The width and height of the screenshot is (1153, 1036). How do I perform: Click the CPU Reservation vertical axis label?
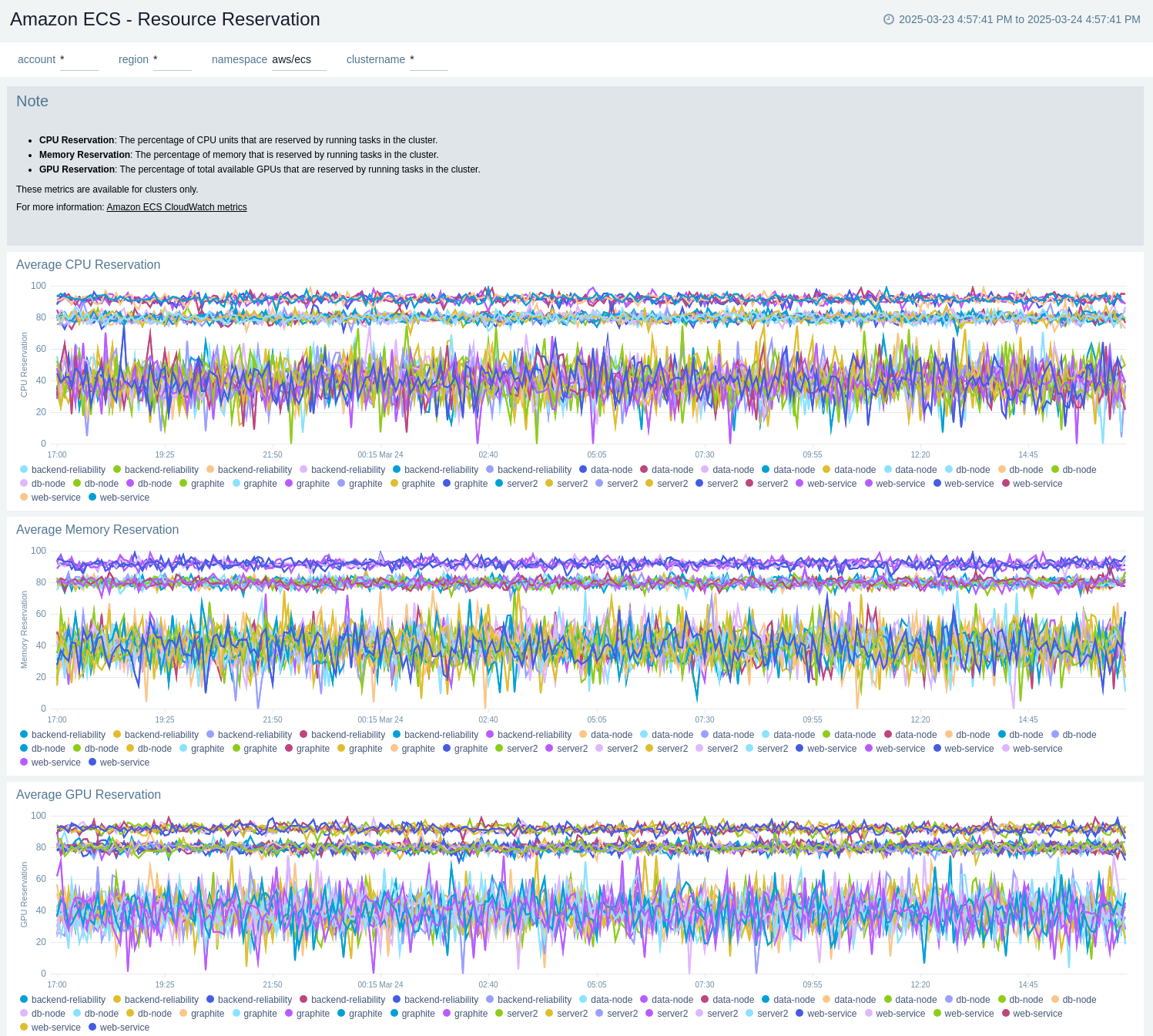(x=24, y=365)
